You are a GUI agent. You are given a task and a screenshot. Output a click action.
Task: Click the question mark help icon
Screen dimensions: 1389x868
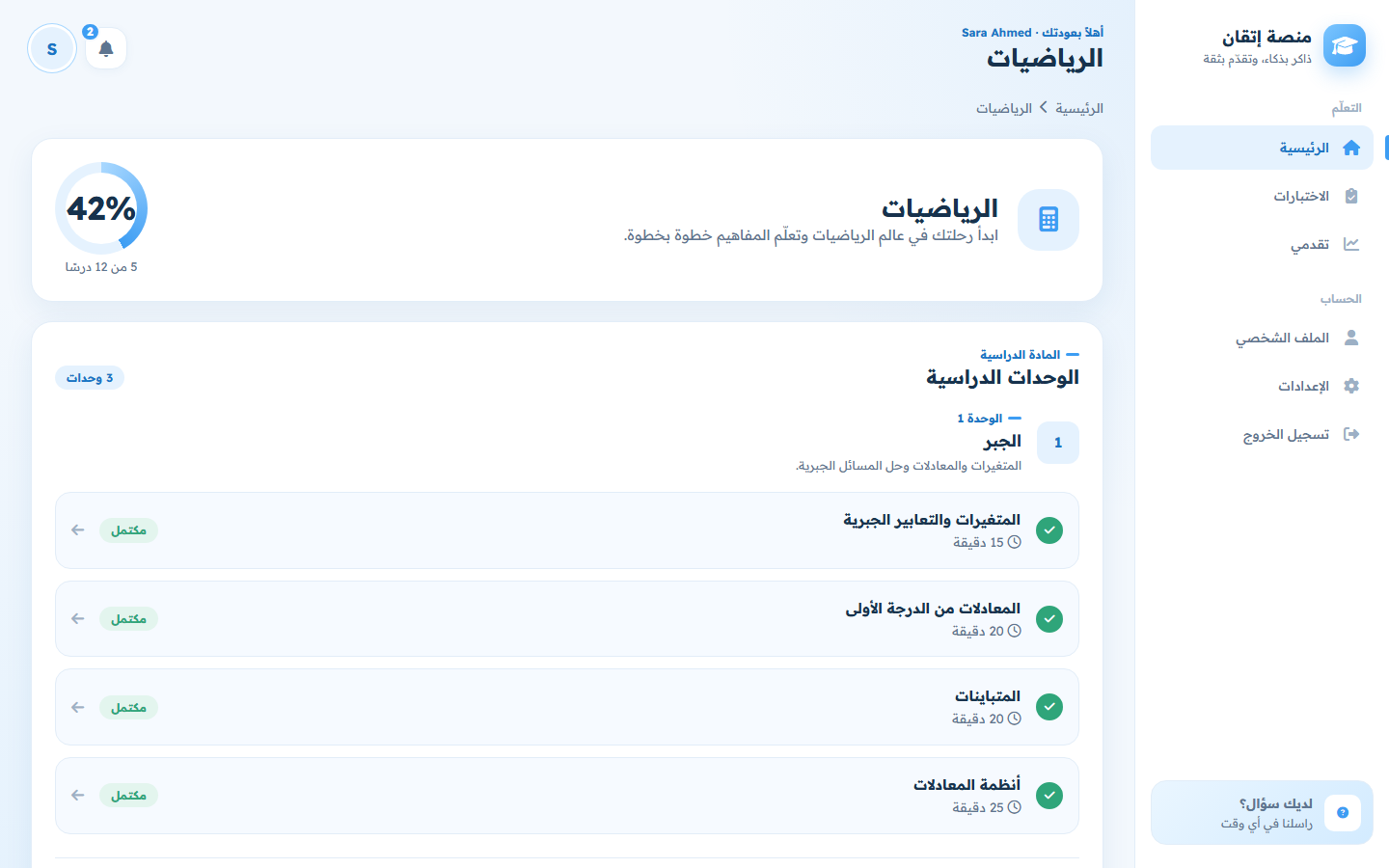click(1343, 813)
